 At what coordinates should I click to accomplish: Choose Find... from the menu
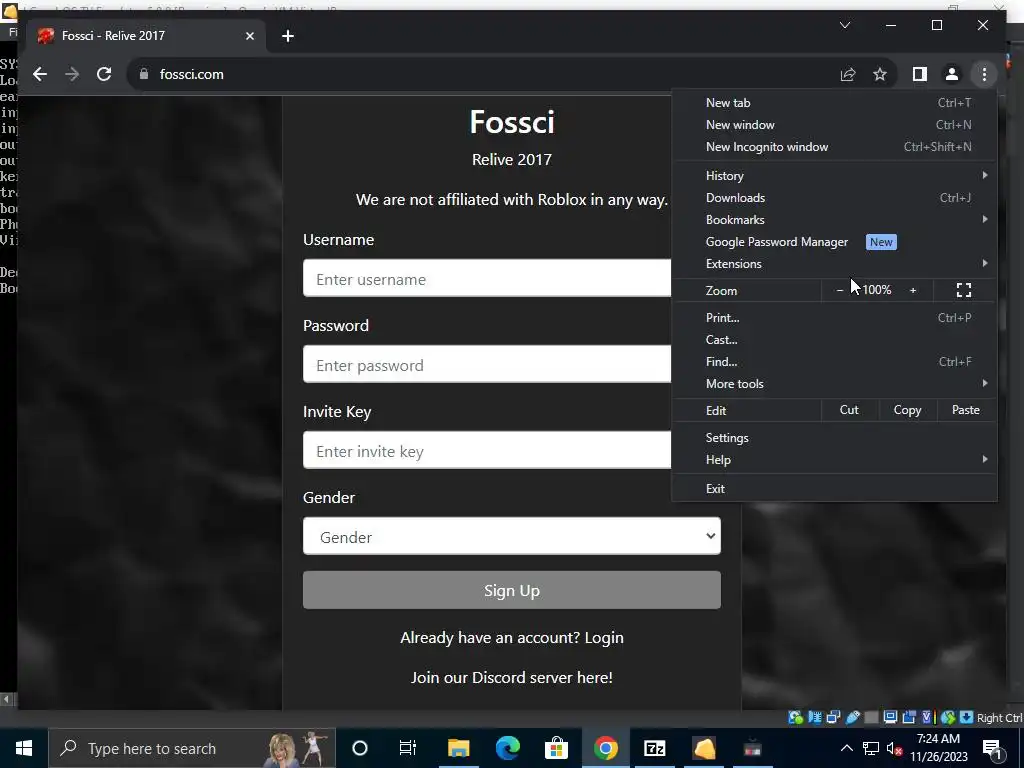coord(835,362)
